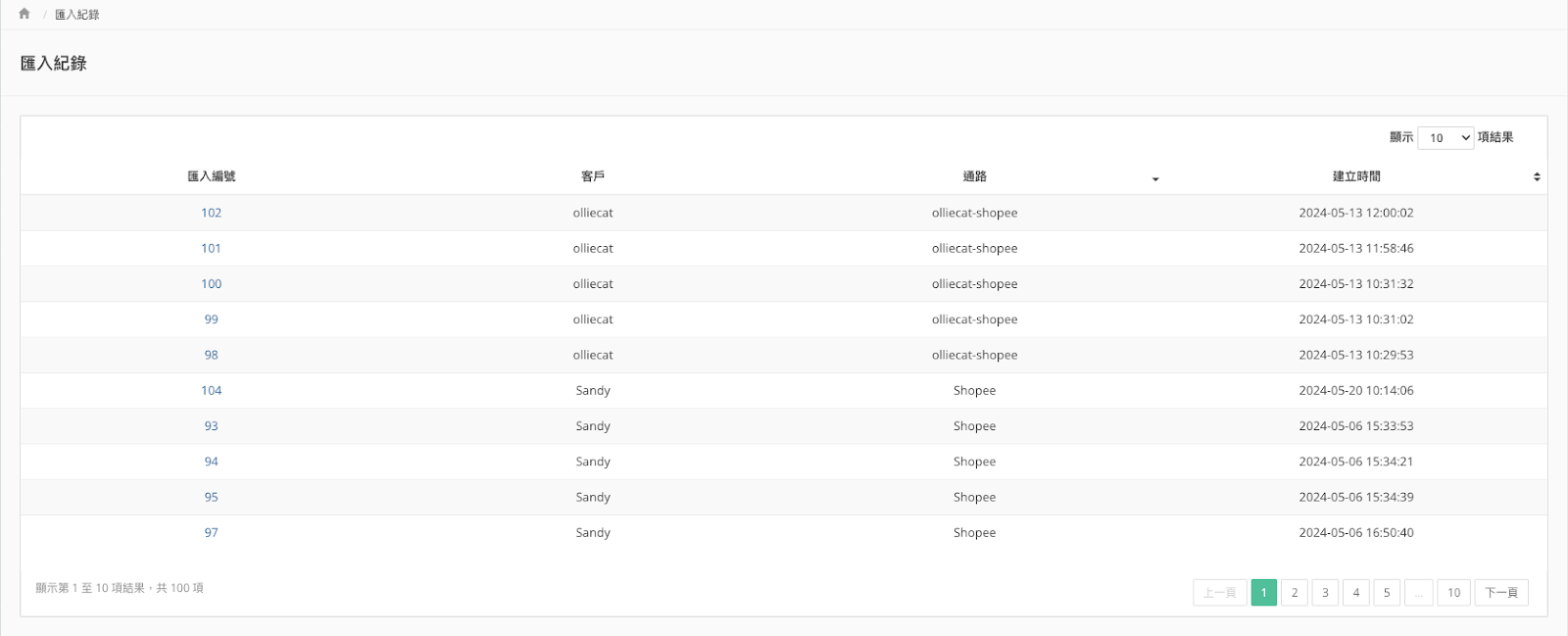This screenshot has width=1568, height=636.
Task: Click olliecat-shopee channel in row 98
Action: [974, 355]
